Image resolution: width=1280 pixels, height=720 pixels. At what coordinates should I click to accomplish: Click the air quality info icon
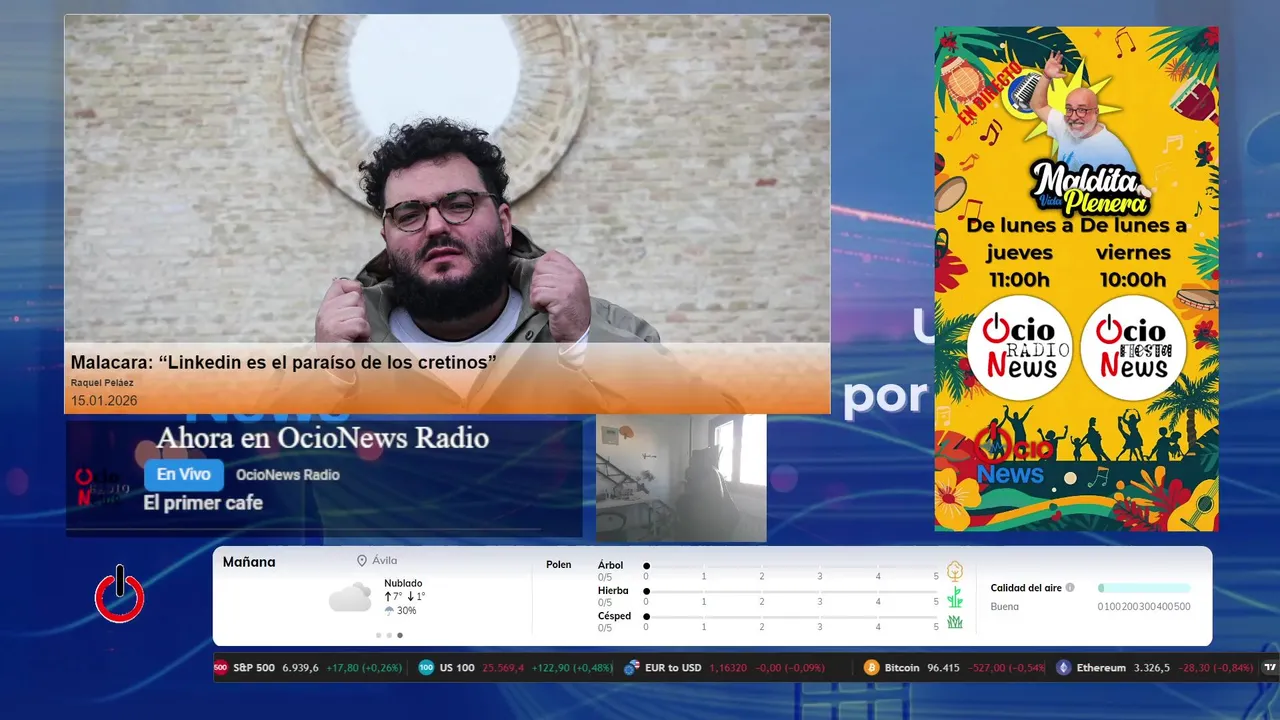[x=1070, y=588]
